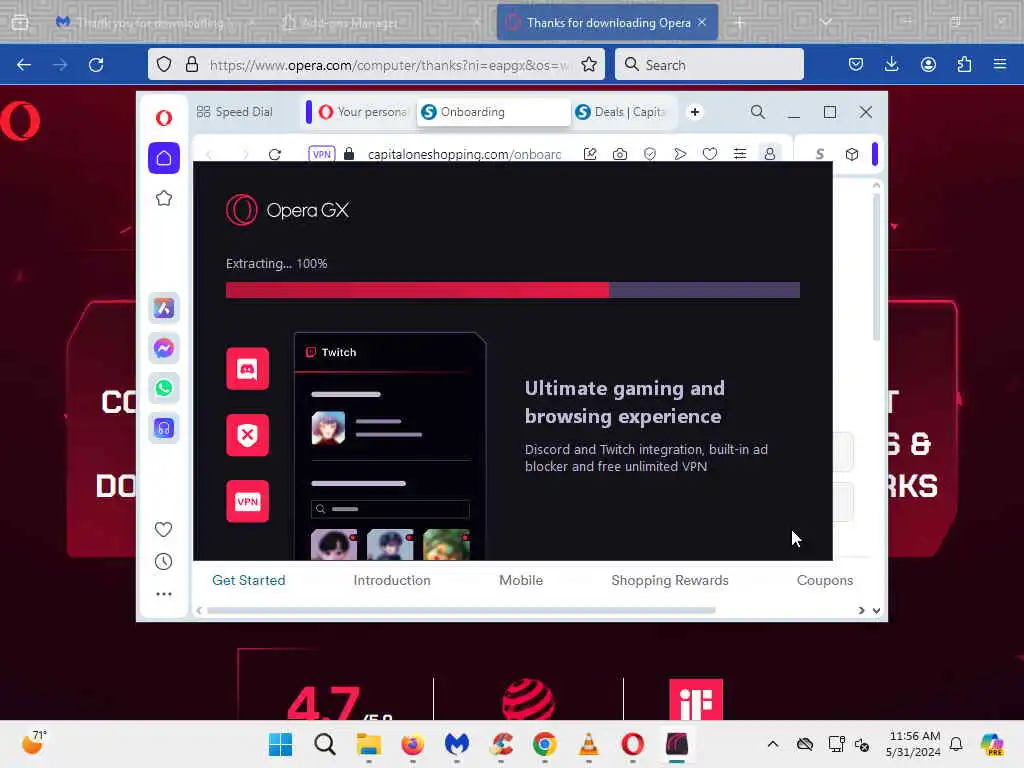Click heart icon in Opera address bar
Image resolution: width=1024 pixels, height=768 pixels.
[x=710, y=154]
